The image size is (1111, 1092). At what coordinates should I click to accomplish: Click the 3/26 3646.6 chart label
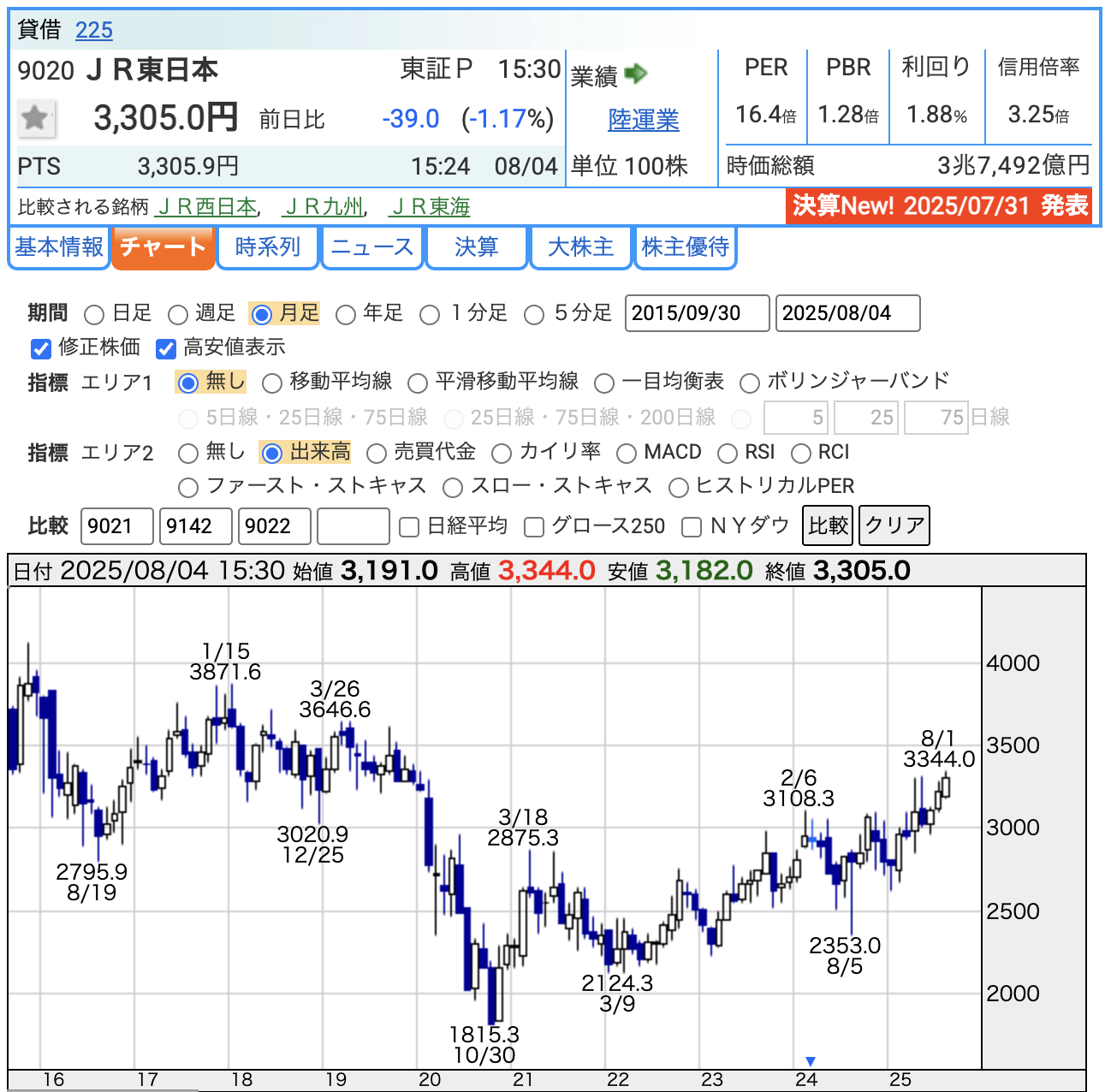click(x=335, y=699)
